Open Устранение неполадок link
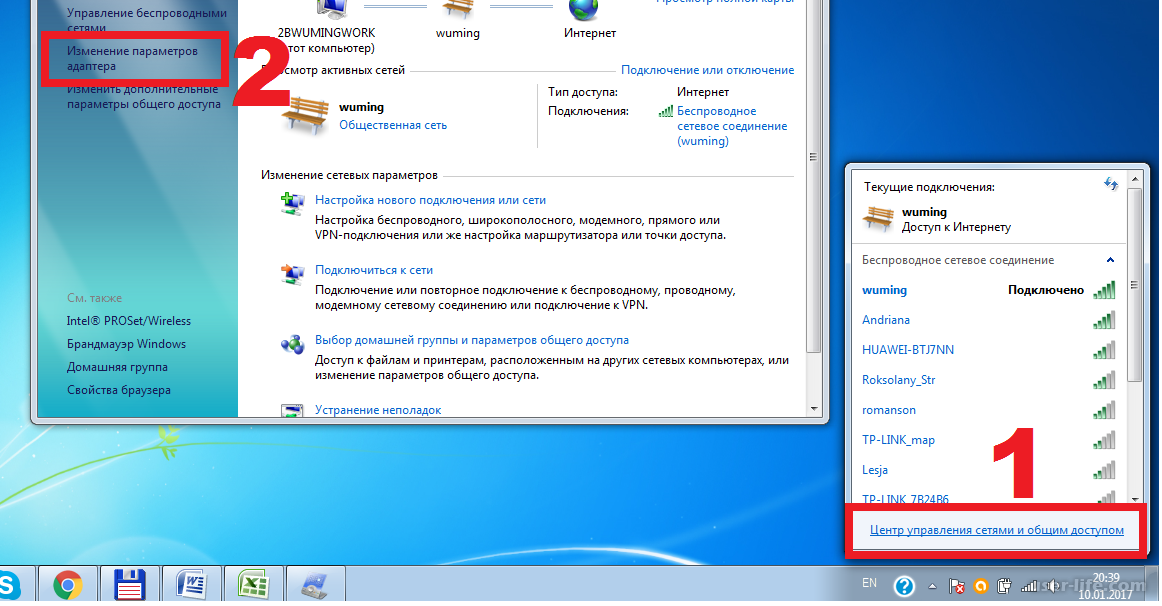Screen dimensions: 1162x606 click(378, 410)
